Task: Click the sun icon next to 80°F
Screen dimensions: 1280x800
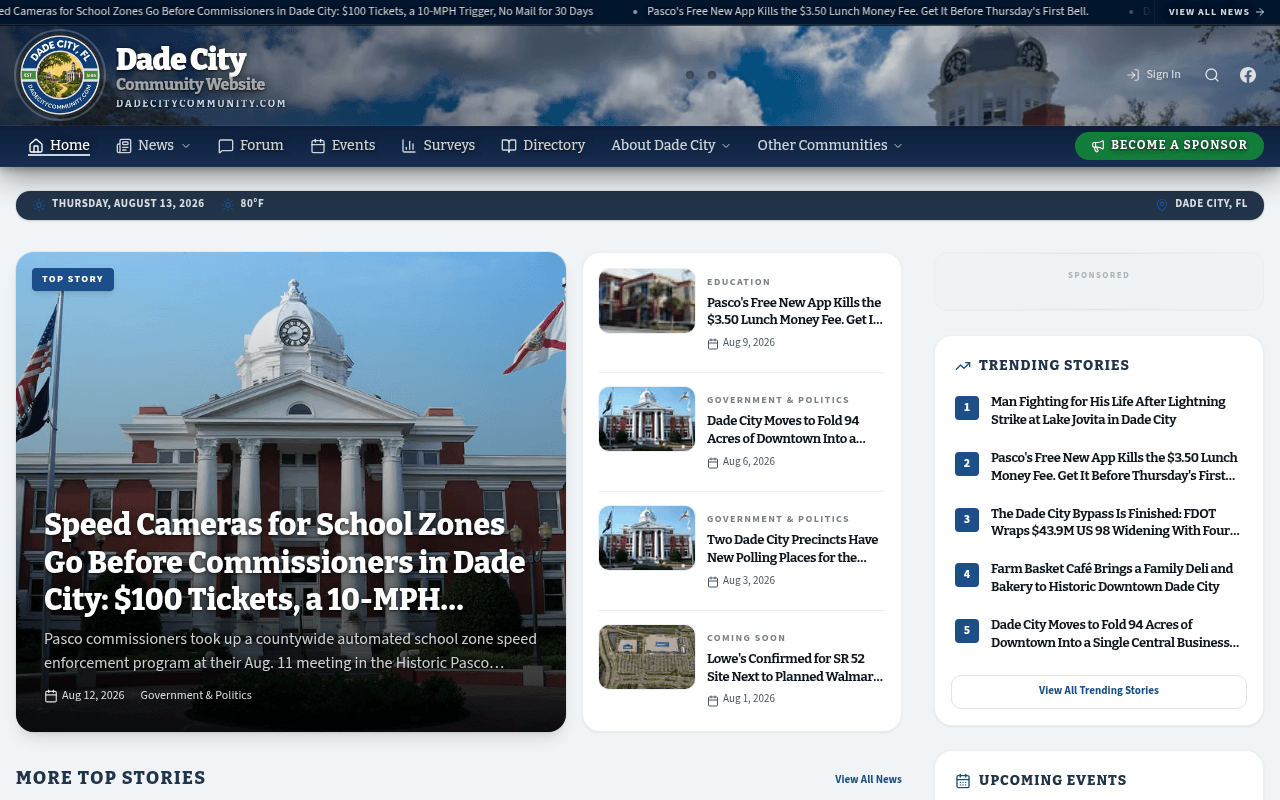Action: coord(228,205)
